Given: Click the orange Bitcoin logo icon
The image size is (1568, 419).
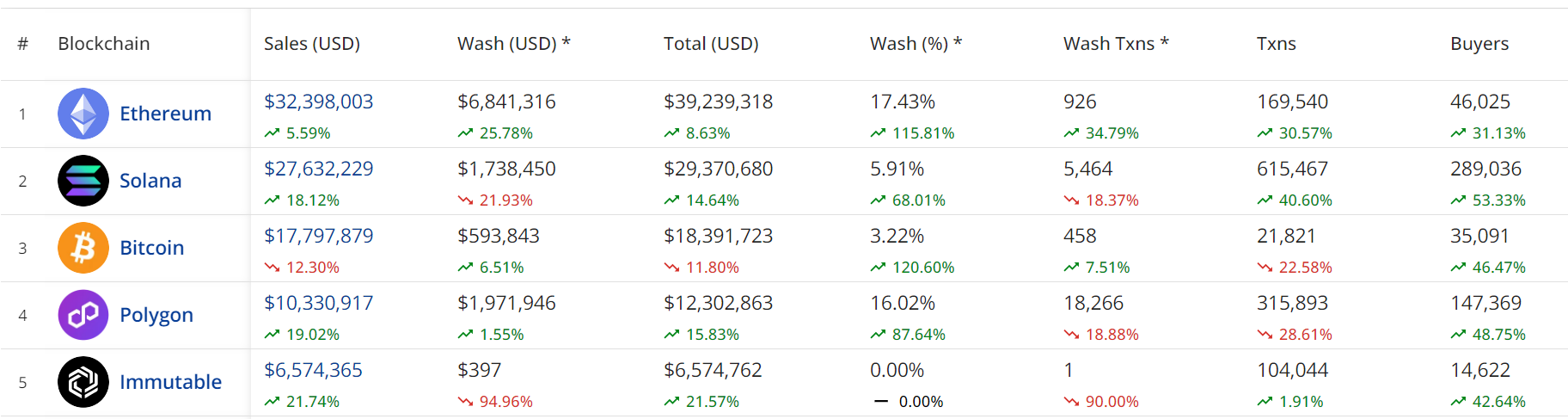Looking at the screenshot, I should pos(83,248).
